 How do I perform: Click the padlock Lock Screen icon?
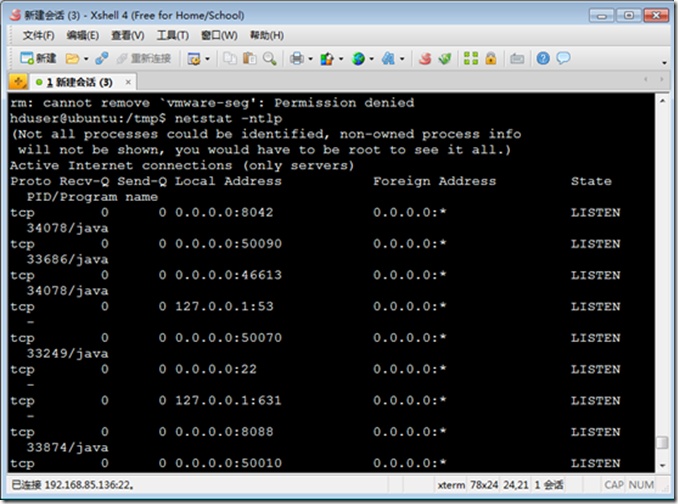[491, 58]
